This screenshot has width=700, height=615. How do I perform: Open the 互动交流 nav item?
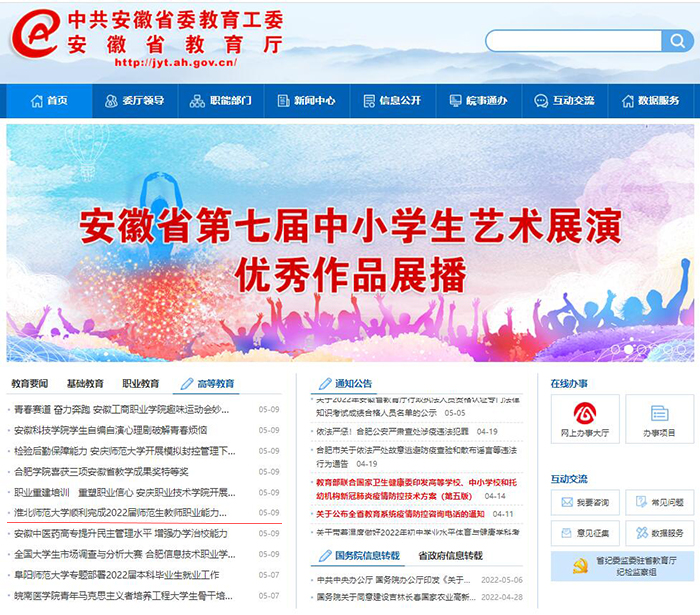(x=564, y=101)
